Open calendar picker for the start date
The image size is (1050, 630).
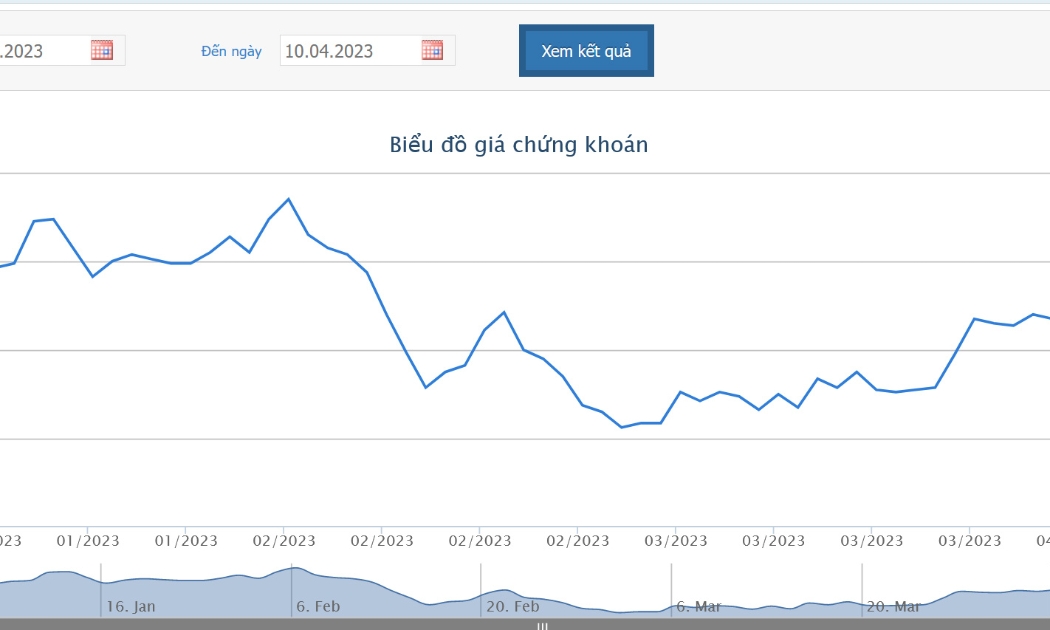[x=102, y=50]
